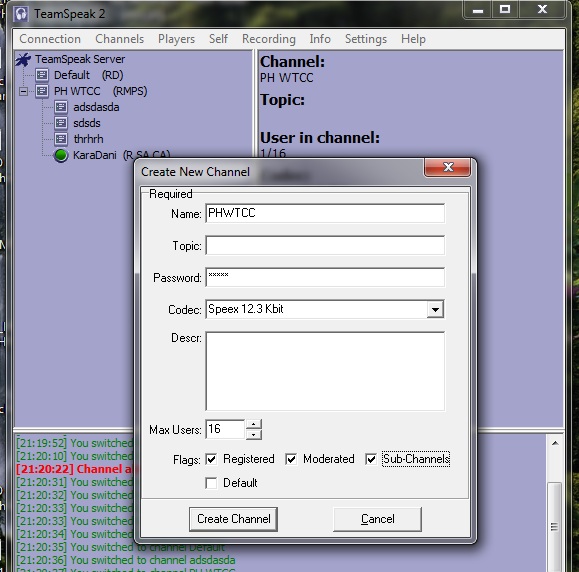
Task: Open the Channels menu
Action: (x=120, y=39)
